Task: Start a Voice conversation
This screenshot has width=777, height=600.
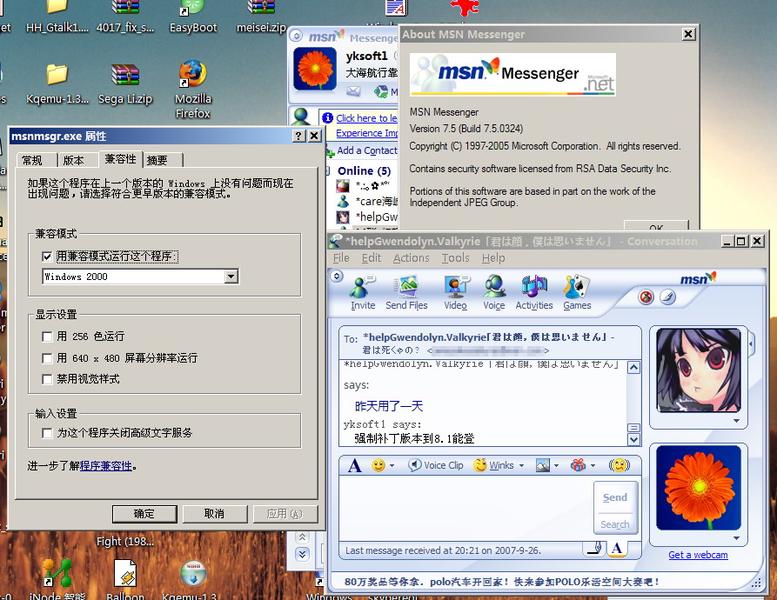Action: (x=494, y=292)
